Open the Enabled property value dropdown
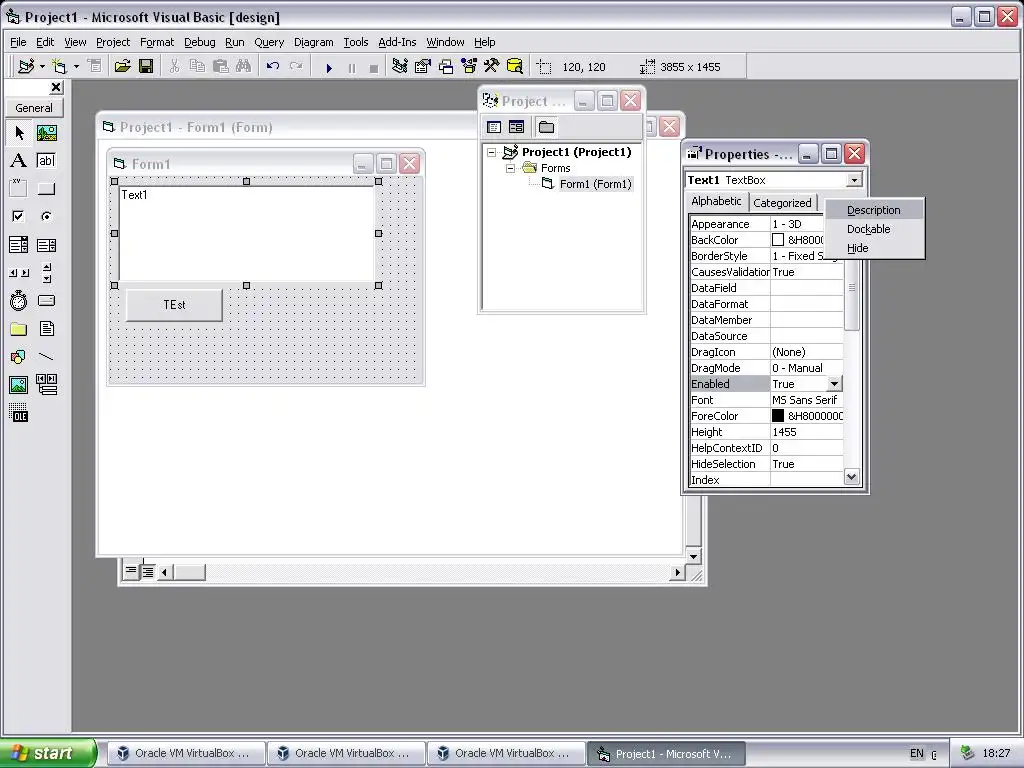The width and height of the screenshot is (1024, 768). (835, 384)
